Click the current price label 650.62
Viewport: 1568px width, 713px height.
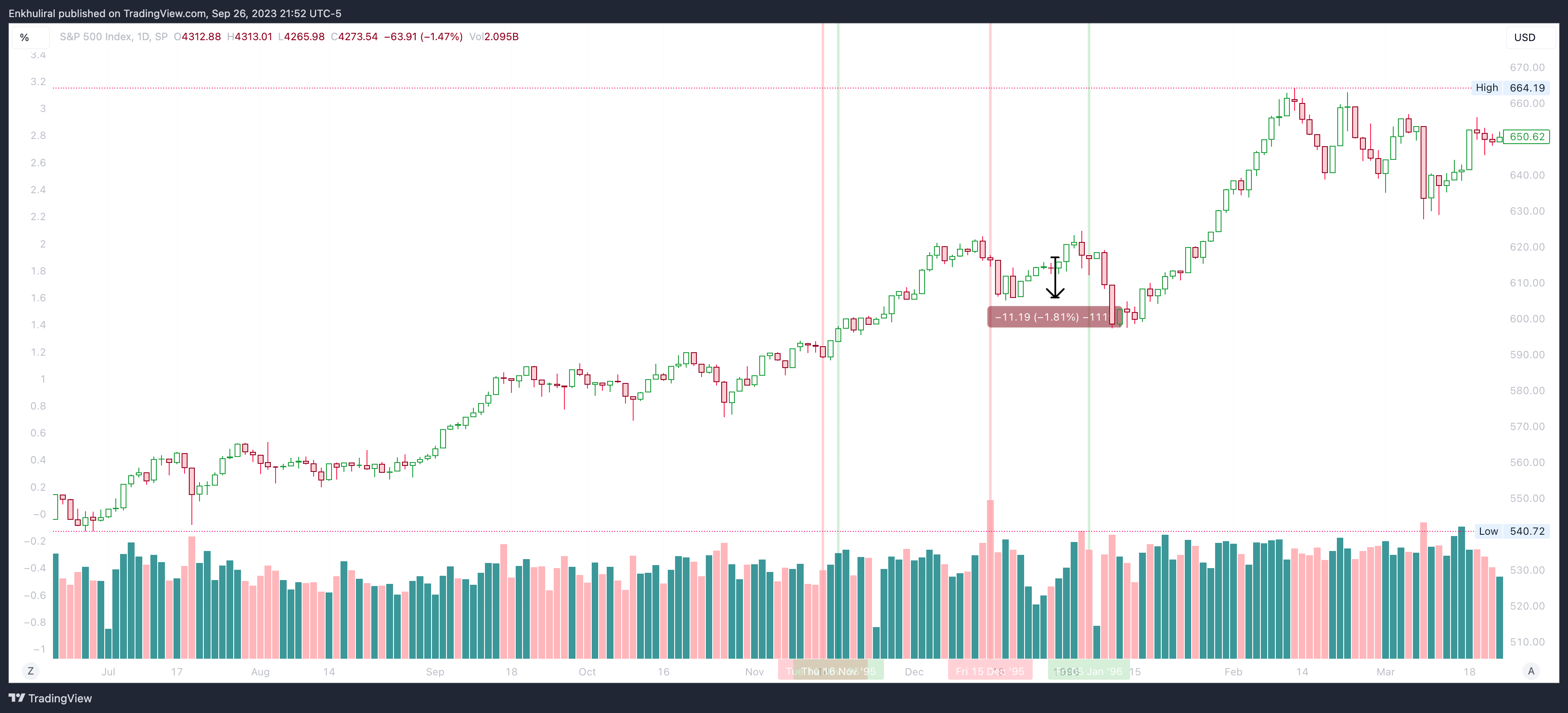pyautogui.click(x=1527, y=136)
